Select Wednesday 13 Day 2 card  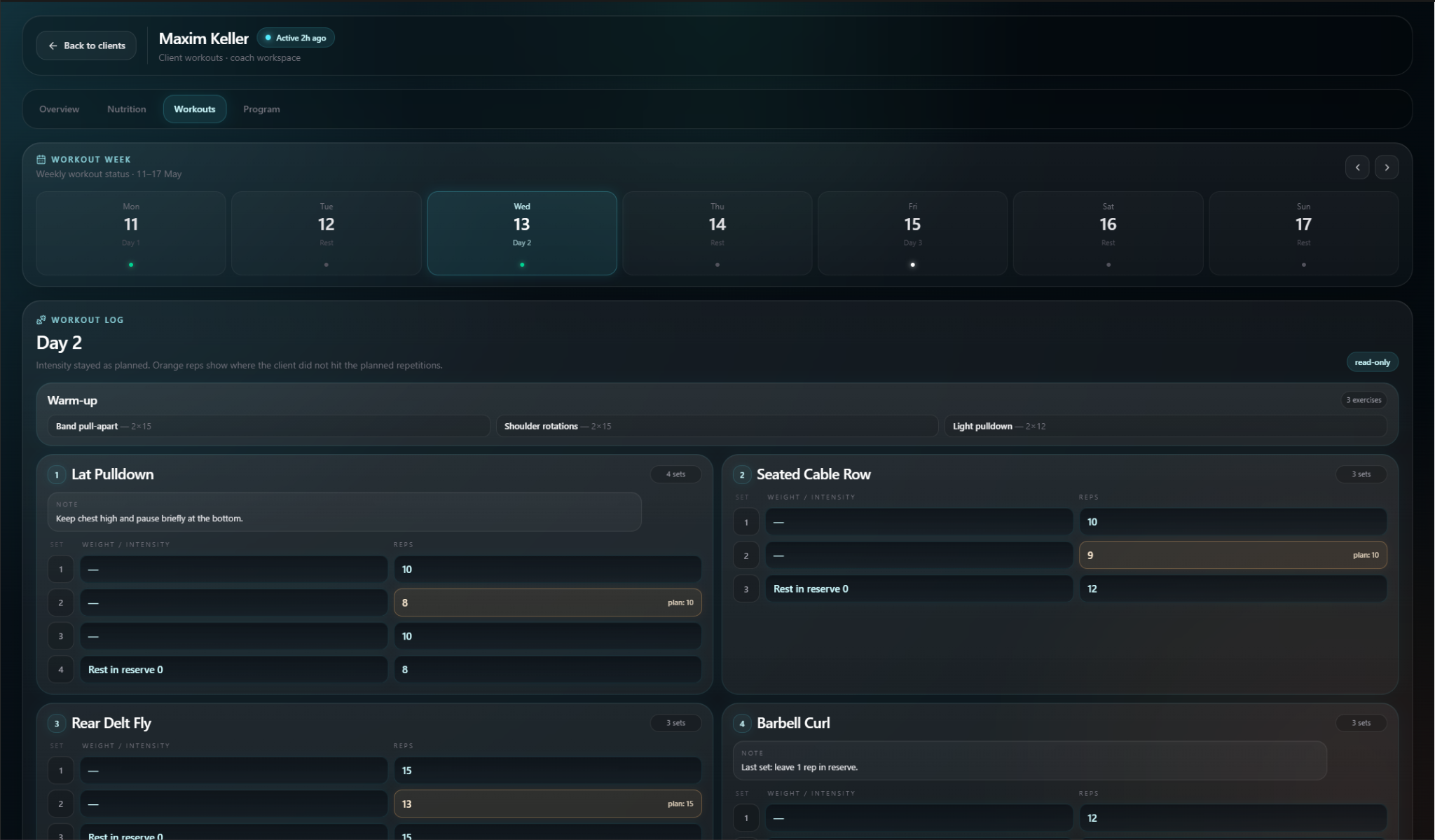pos(522,233)
